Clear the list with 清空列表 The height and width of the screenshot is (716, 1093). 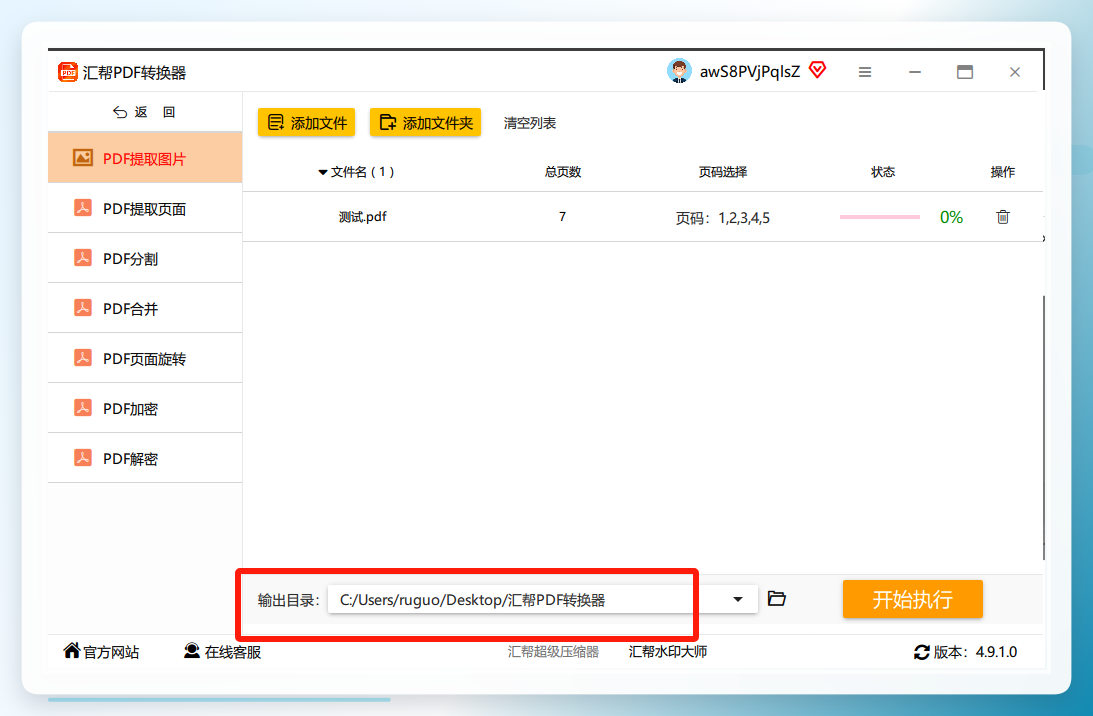[530, 123]
